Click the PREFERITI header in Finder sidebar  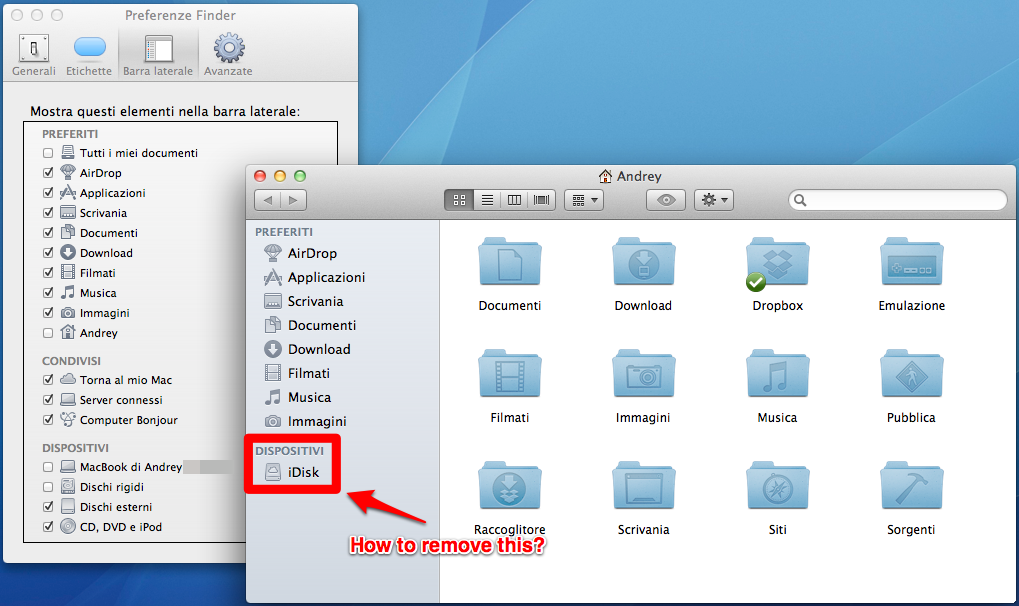(284, 232)
